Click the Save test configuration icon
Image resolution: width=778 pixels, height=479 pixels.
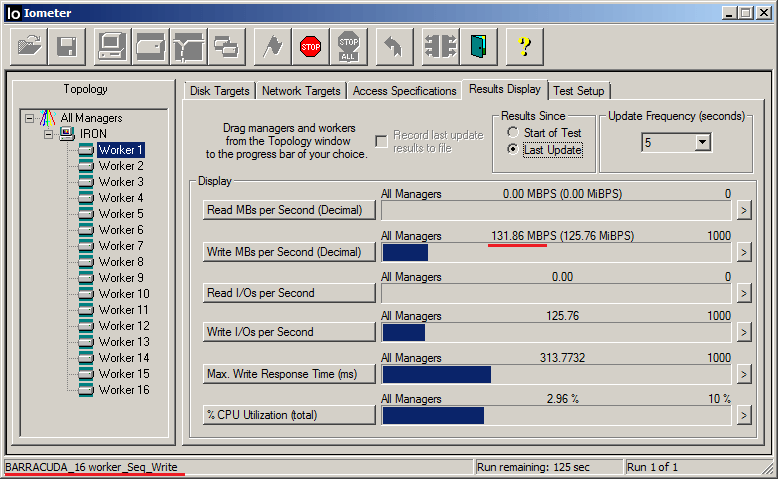tap(67, 46)
